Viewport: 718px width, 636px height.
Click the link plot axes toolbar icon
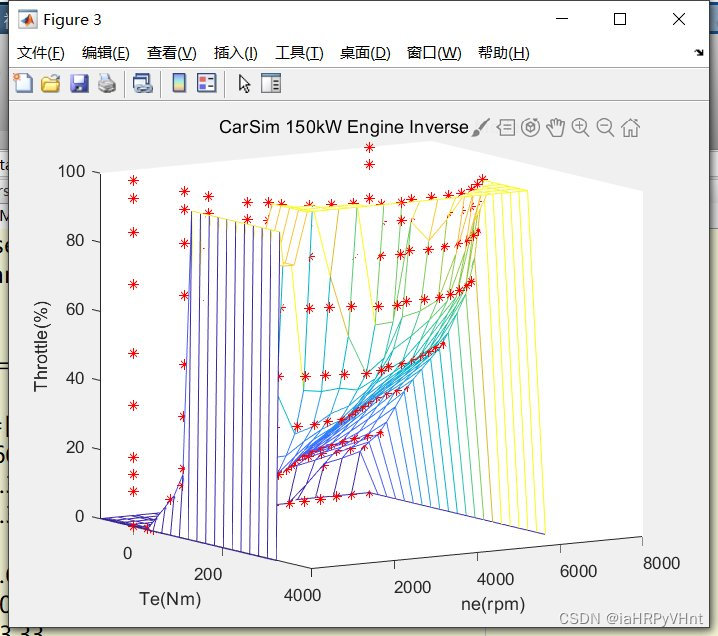(142, 84)
